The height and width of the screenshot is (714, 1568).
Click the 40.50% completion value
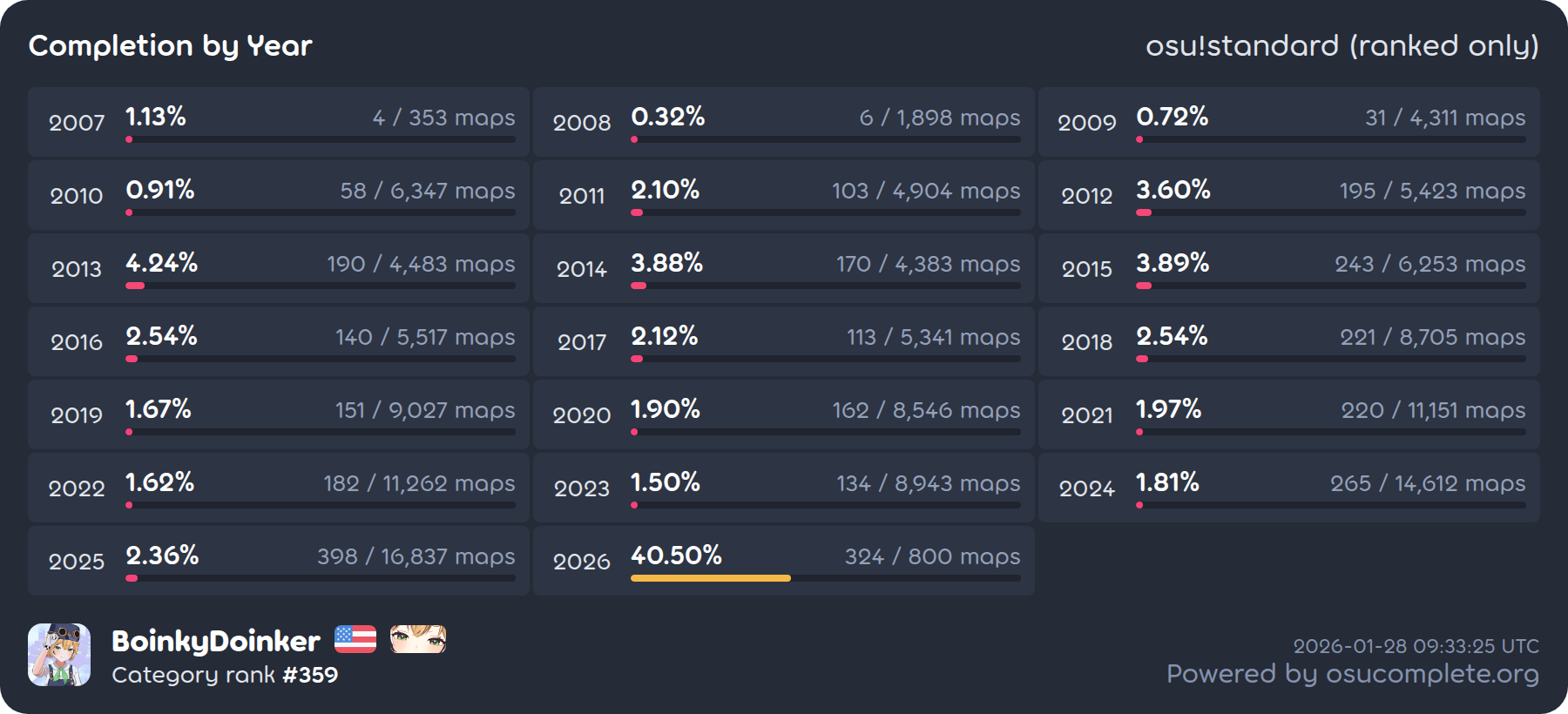pos(677,556)
